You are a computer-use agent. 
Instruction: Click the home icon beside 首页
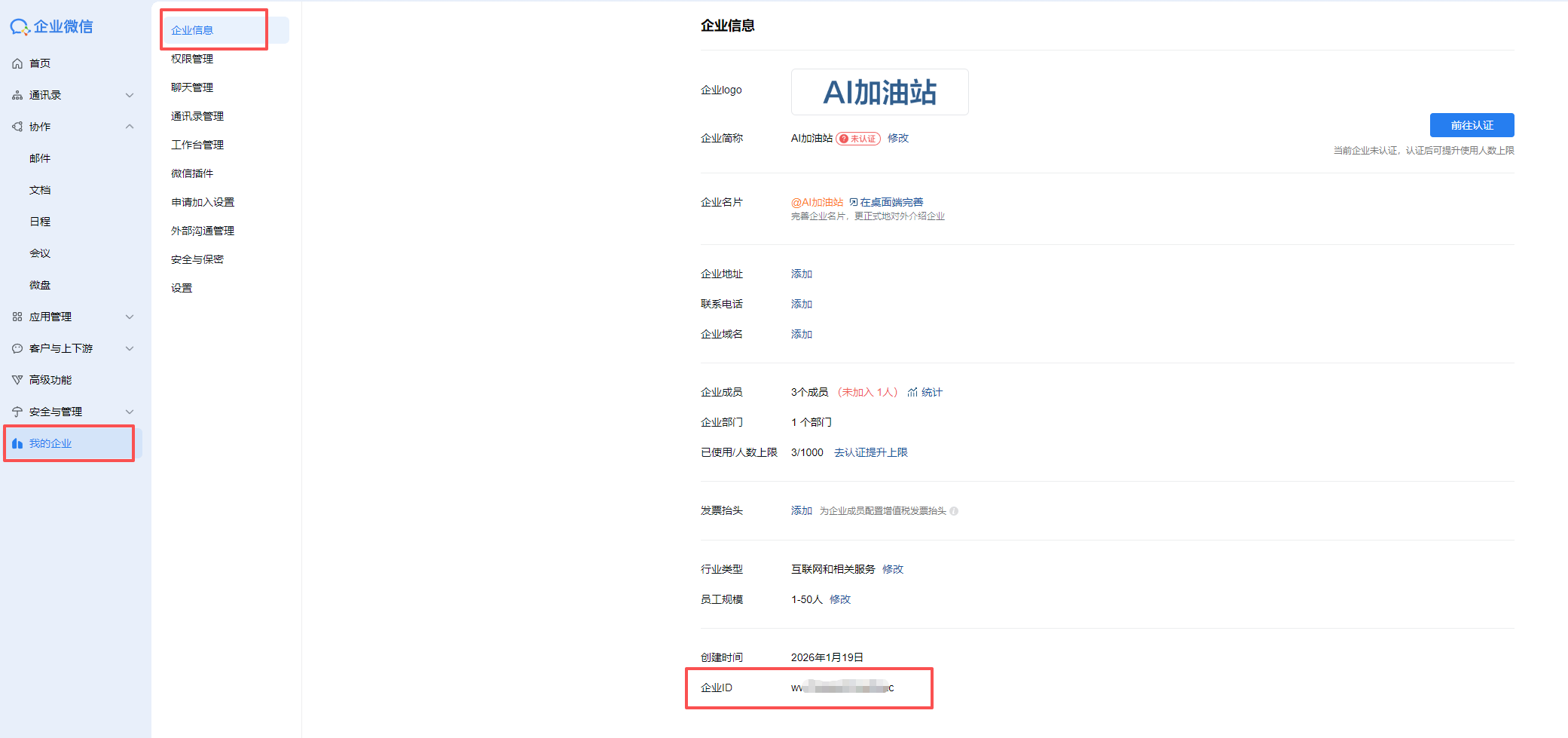tap(17, 63)
